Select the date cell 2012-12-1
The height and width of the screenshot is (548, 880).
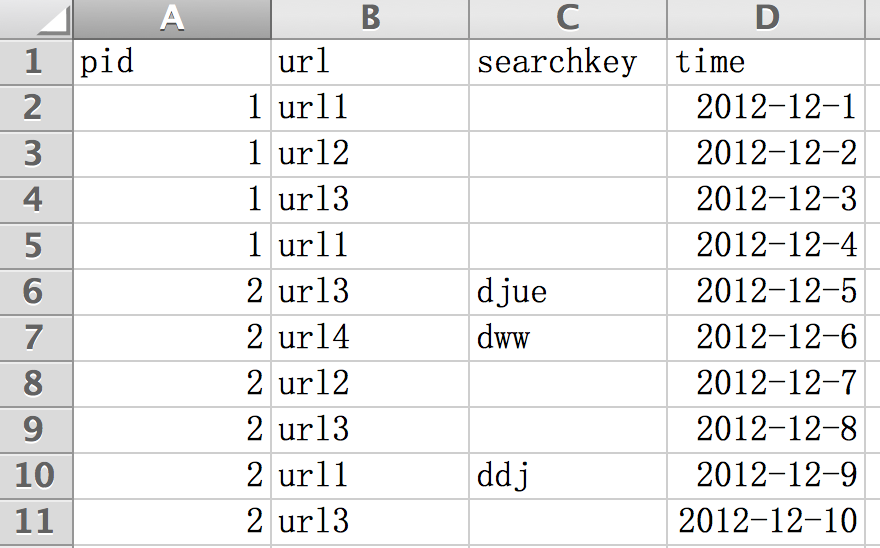click(x=766, y=108)
